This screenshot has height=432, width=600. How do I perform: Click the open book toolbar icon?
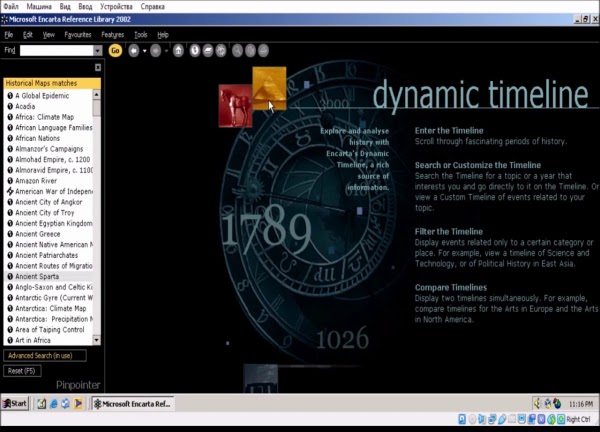click(208, 51)
